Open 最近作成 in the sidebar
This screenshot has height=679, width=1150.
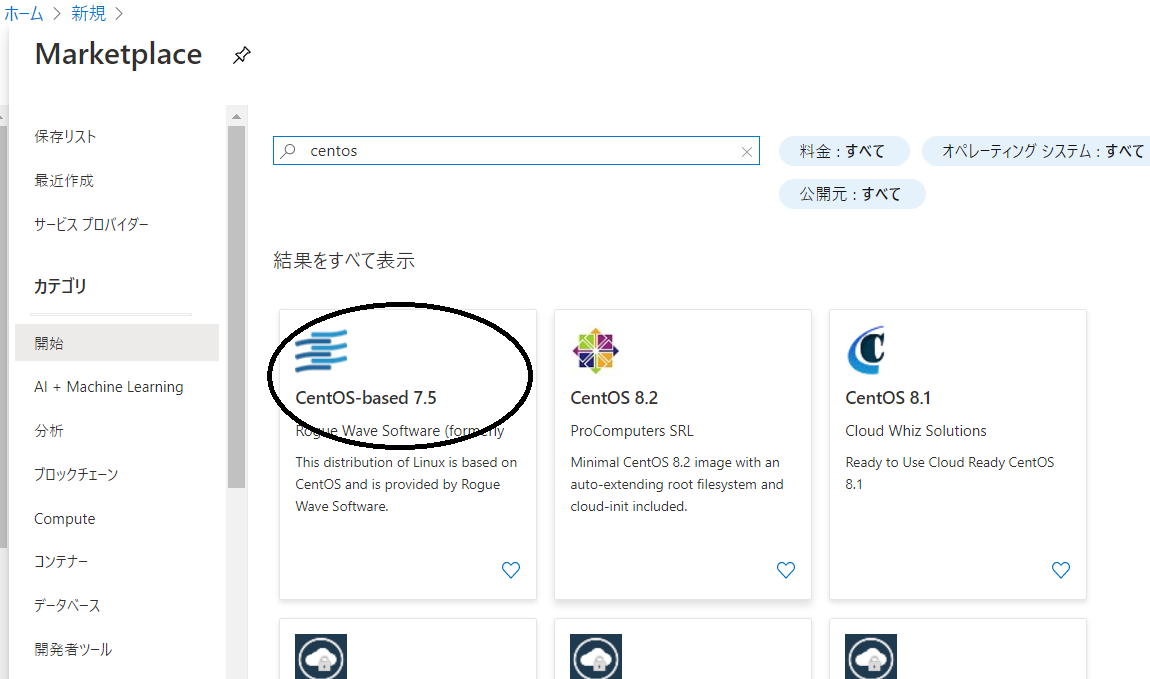pos(64,180)
